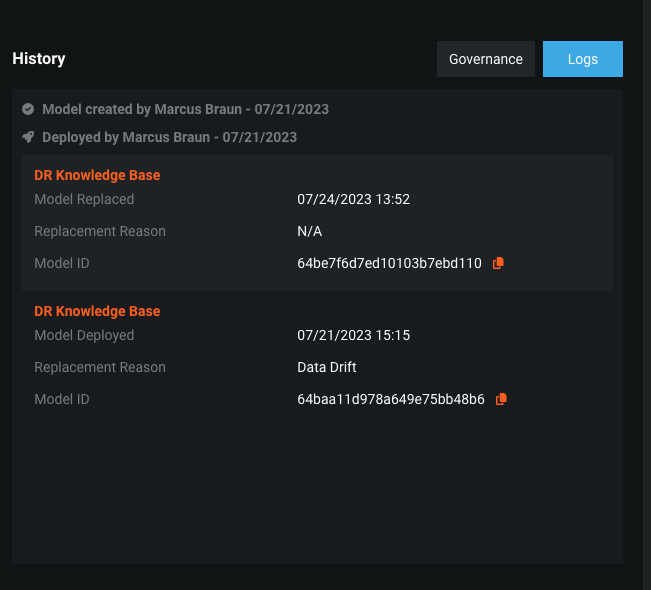Copy the model ID ending in ebd110

coord(498,263)
